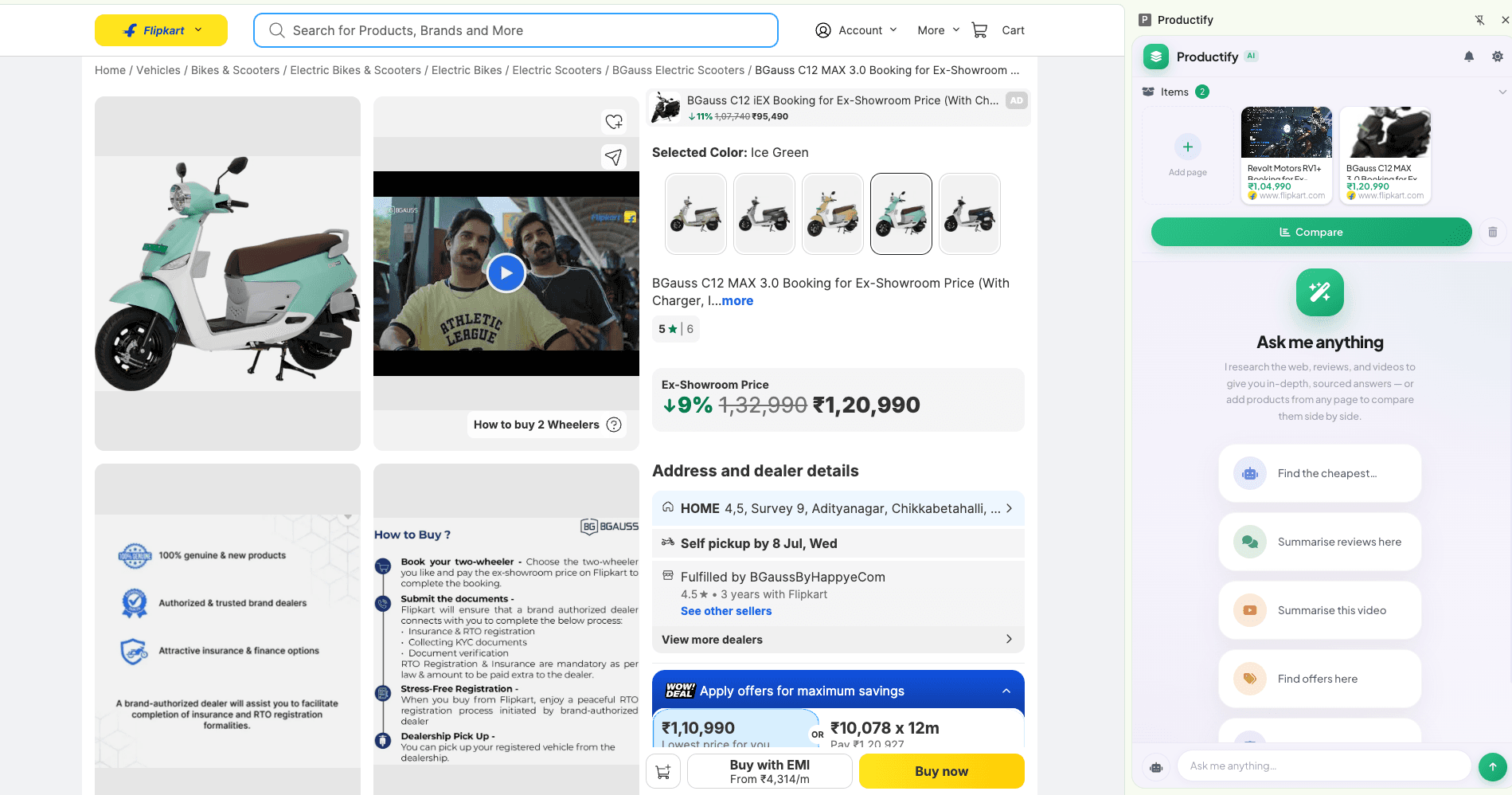This screenshot has height=795, width=1512.
Task: Open the Cart icon in header
Action: click(979, 30)
